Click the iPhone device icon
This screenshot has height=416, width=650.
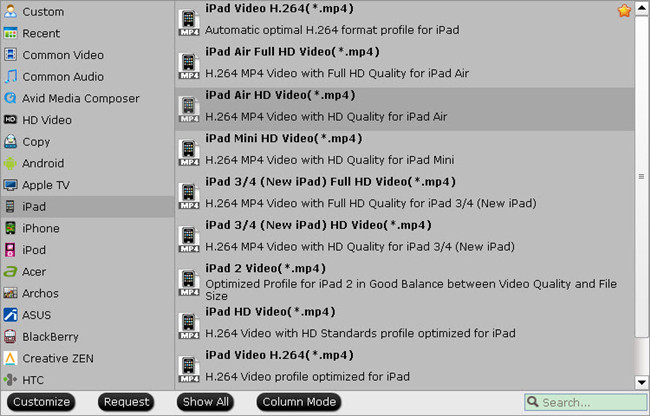coord(10,228)
